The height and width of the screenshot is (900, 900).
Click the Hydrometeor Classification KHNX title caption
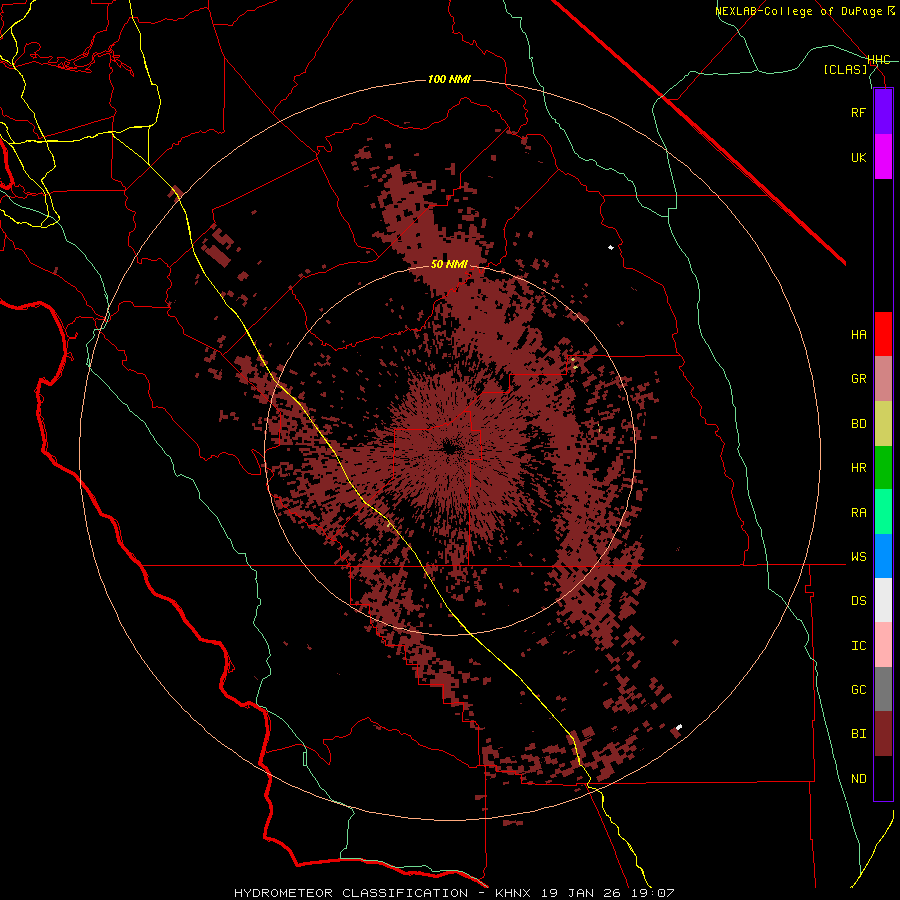(454, 893)
